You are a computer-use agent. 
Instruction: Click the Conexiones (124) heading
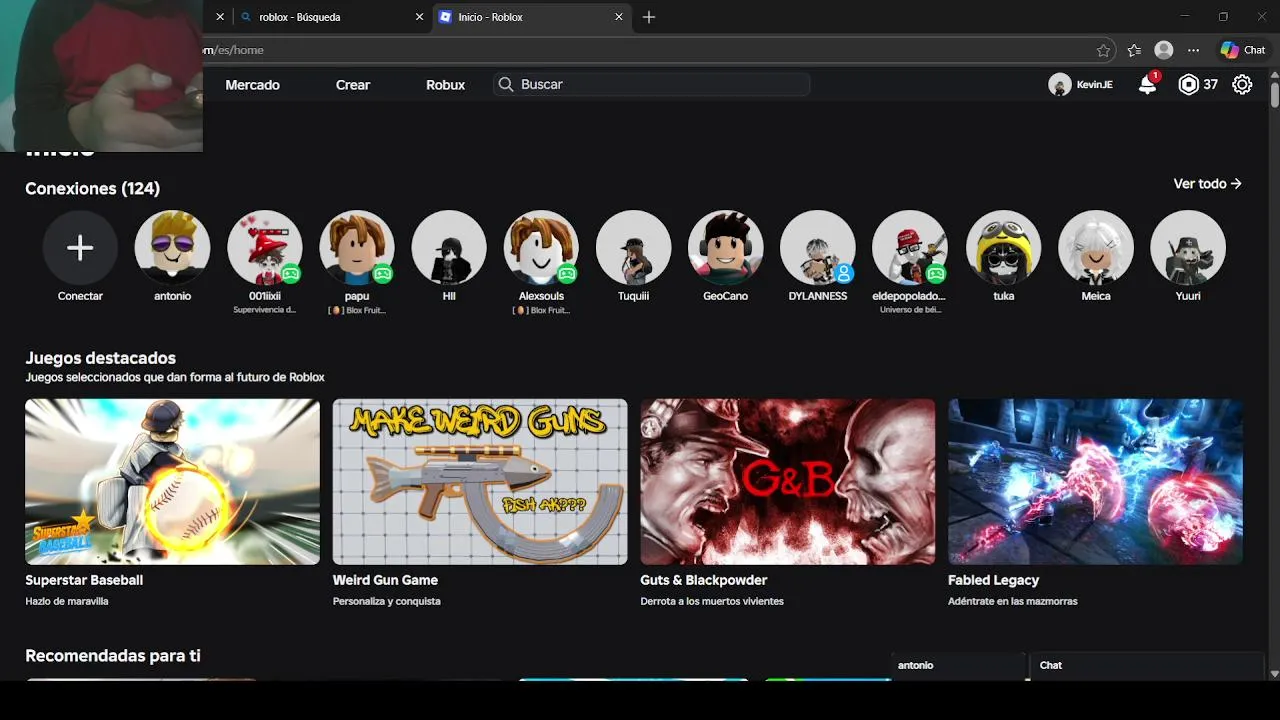point(92,188)
